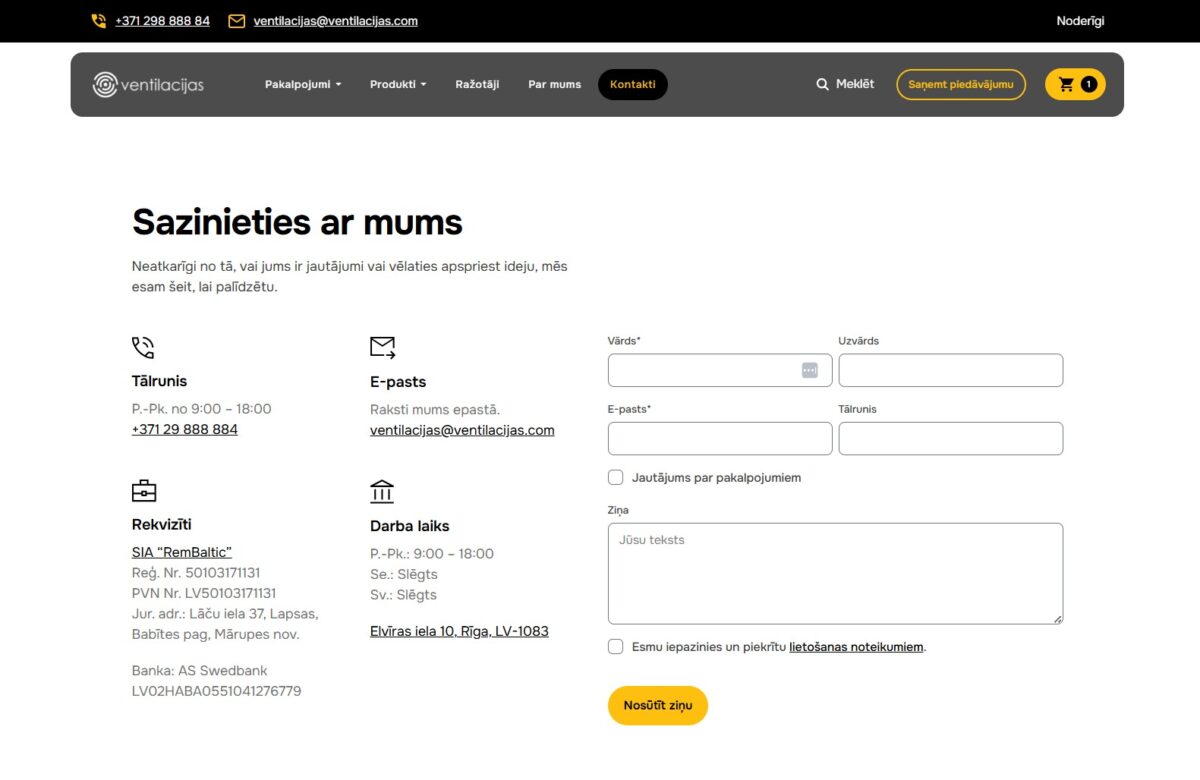Click the briefcase icon above Rekvizīti

coord(144,491)
